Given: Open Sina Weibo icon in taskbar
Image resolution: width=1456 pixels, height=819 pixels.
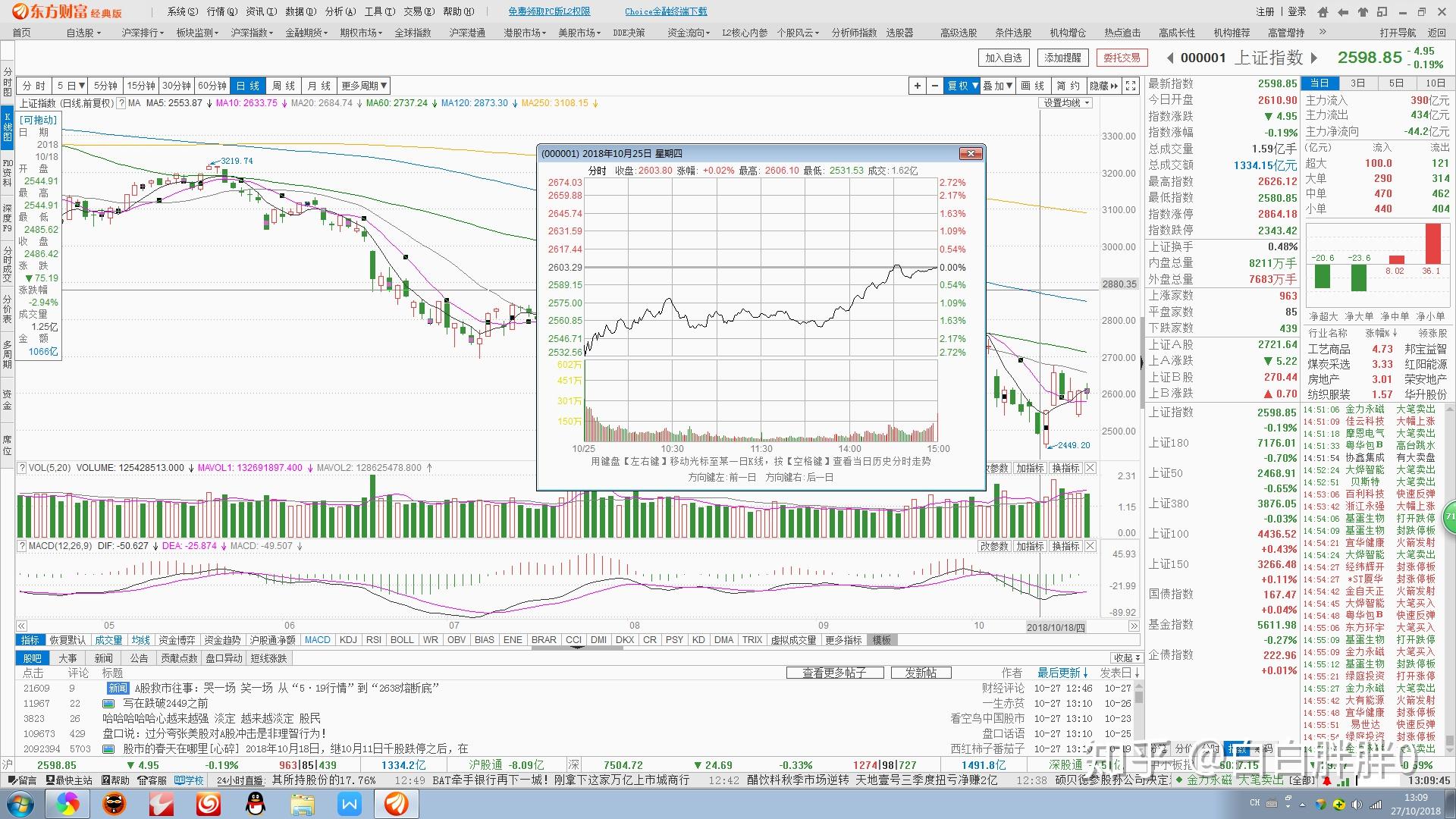Looking at the screenshot, I should pos(209,804).
